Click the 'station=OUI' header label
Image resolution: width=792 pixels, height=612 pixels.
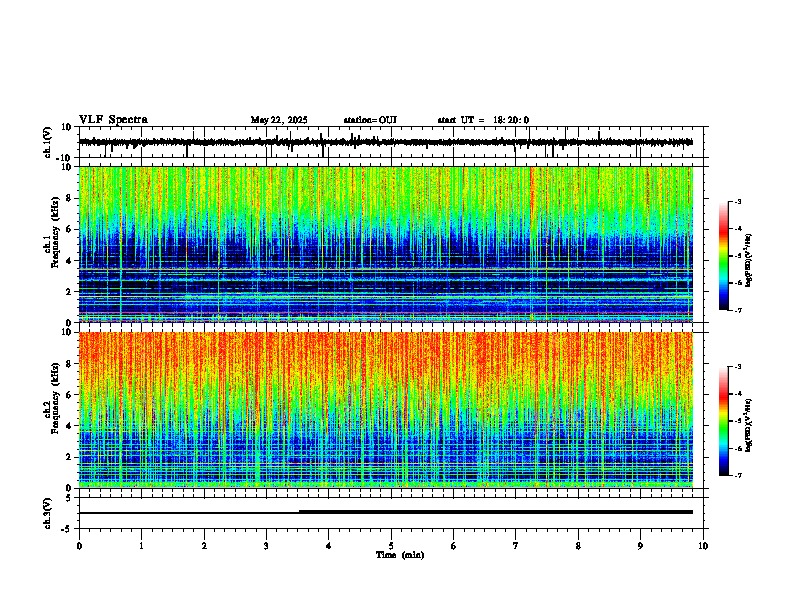tap(370, 120)
